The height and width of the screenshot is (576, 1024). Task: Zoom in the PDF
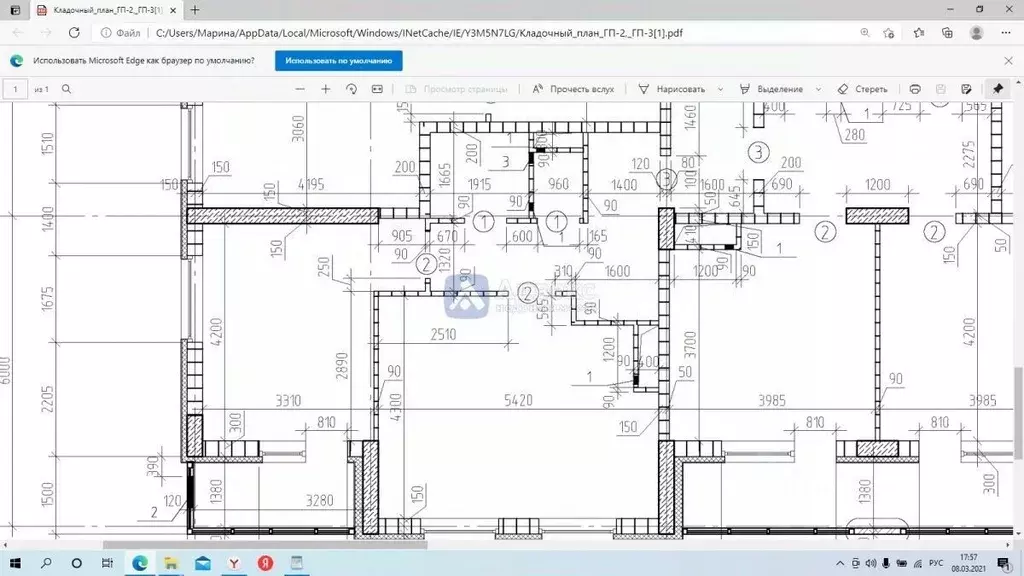pyautogui.click(x=325, y=89)
